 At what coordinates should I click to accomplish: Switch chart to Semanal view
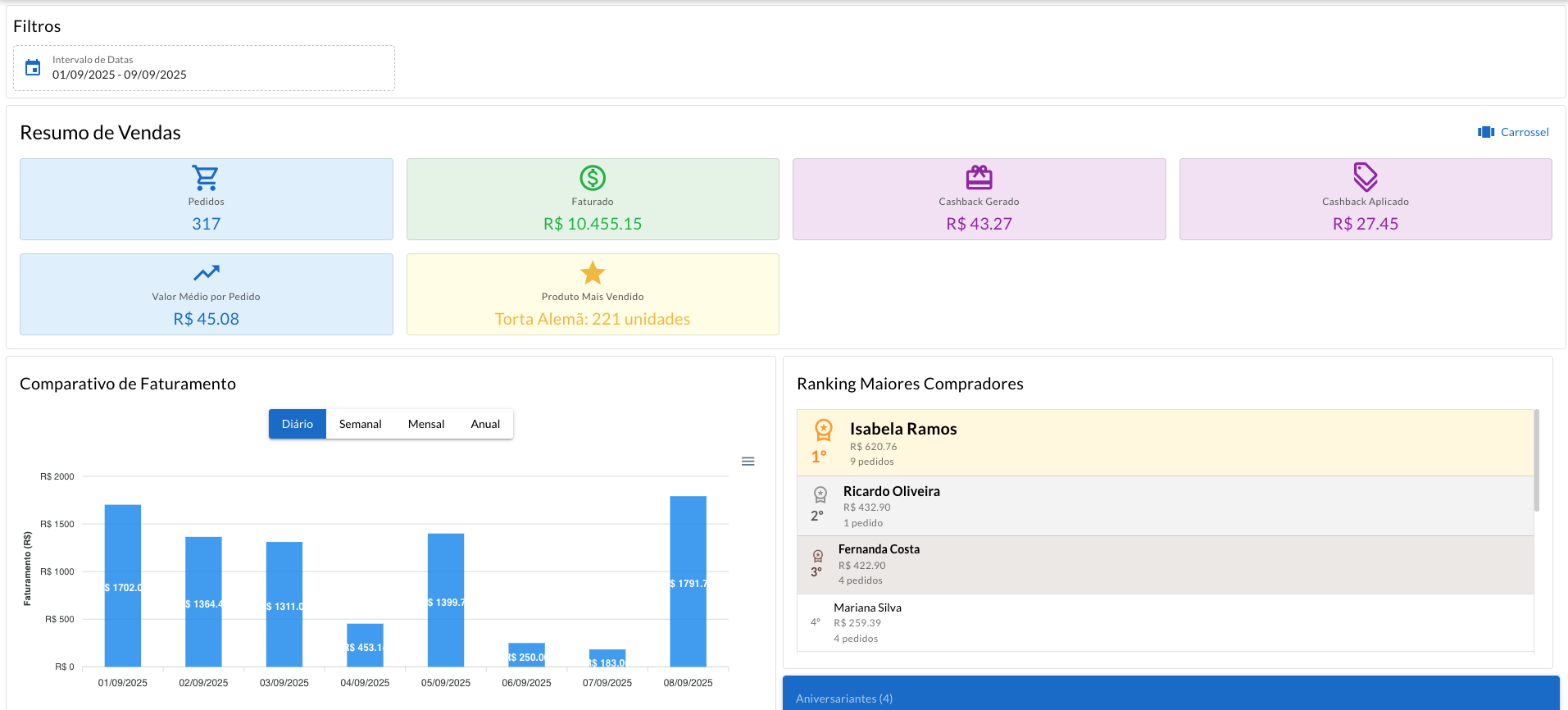click(360, 424)
